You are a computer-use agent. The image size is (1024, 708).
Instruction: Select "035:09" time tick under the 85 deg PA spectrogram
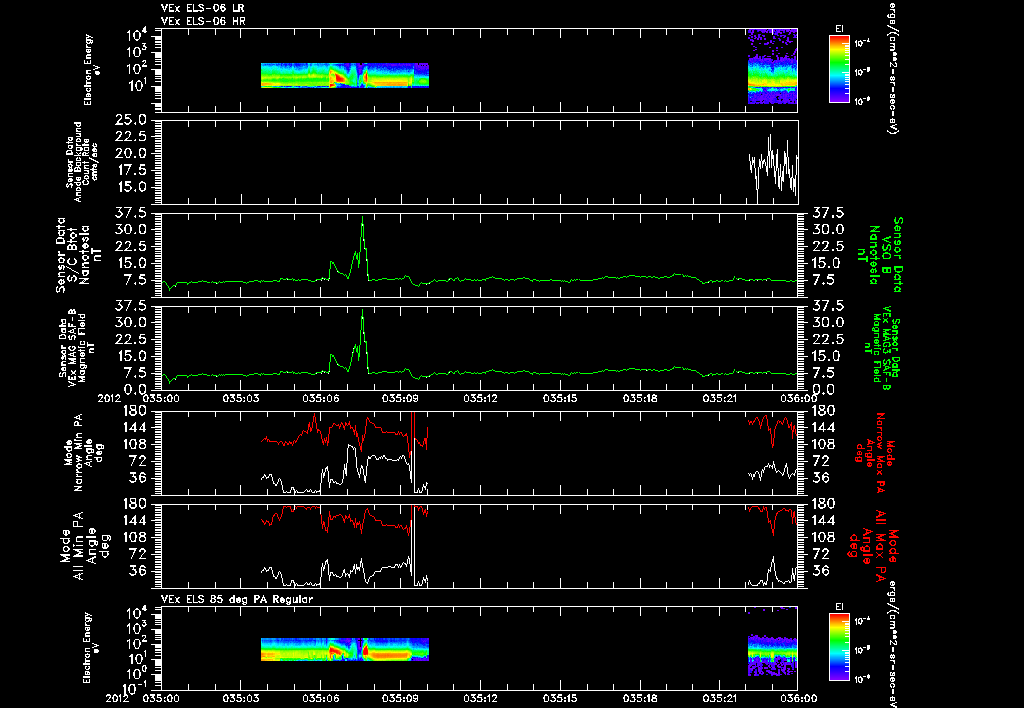400,698
